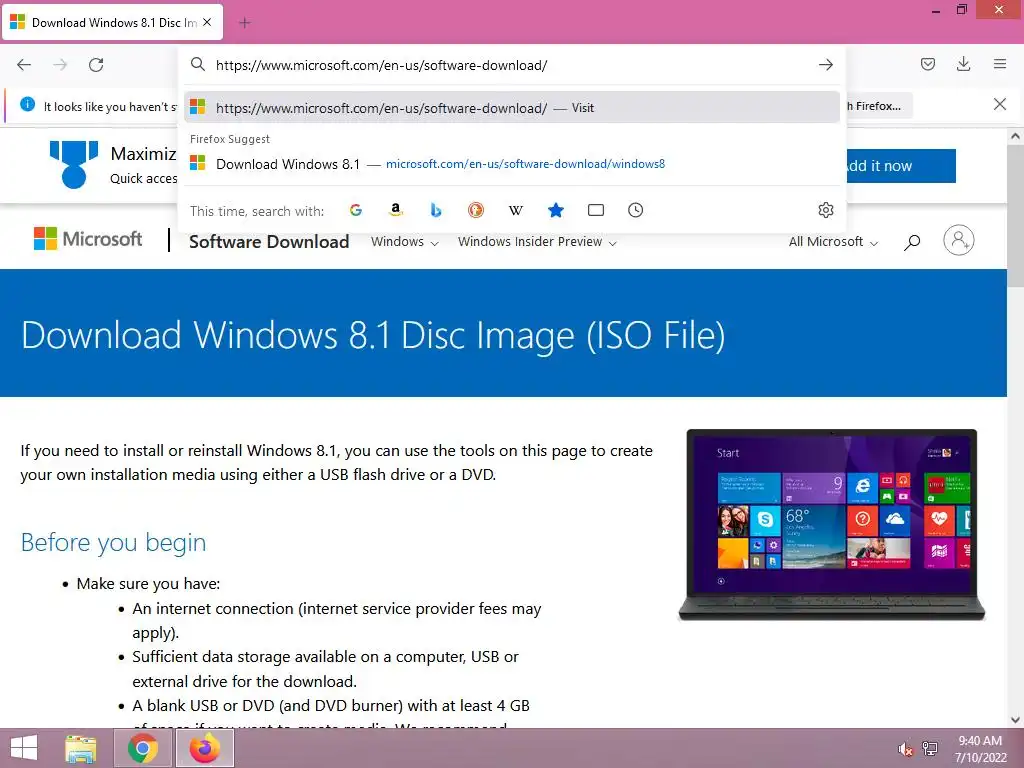Search this time with DuckDuckGo
Screen dimensions: 1024x768
[475, 210]
